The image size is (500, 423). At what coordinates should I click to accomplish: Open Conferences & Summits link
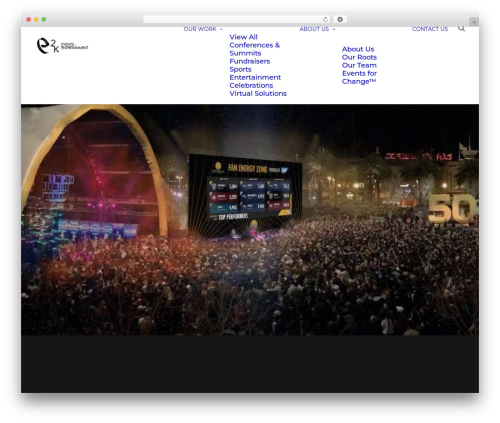(x=254, y=49)
